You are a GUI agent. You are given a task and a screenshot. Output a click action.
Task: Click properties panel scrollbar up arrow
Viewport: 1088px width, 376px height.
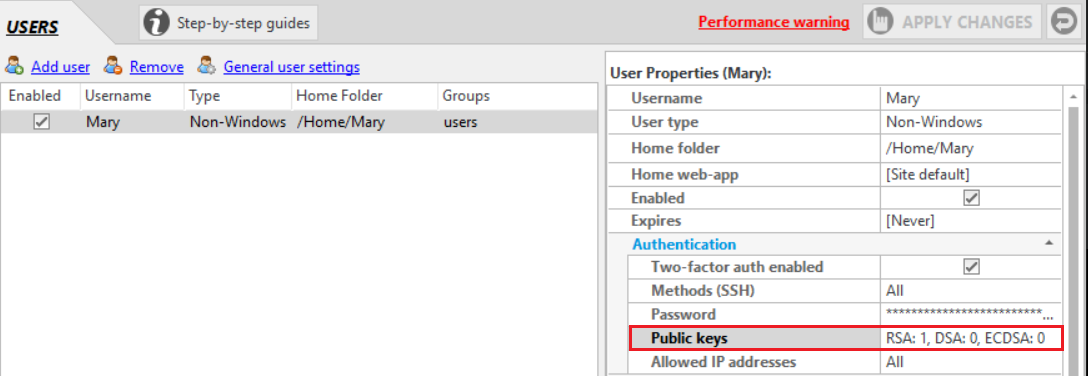(x=1073, y=97)
